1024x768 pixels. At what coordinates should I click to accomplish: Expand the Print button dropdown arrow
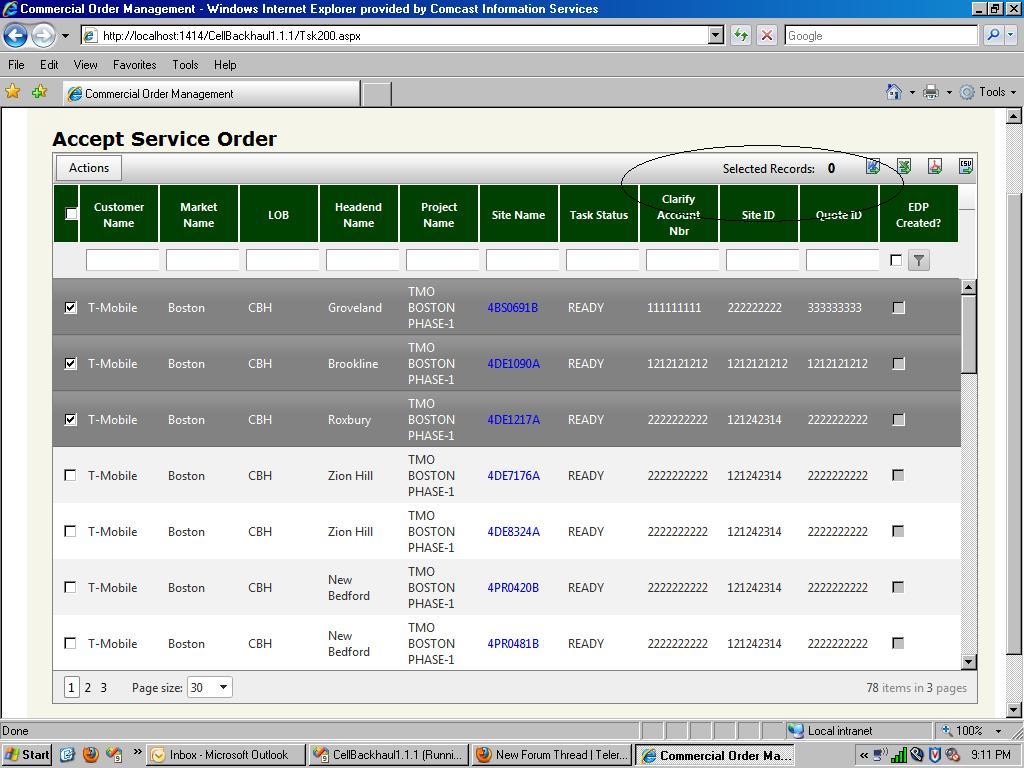pos(949,93)
